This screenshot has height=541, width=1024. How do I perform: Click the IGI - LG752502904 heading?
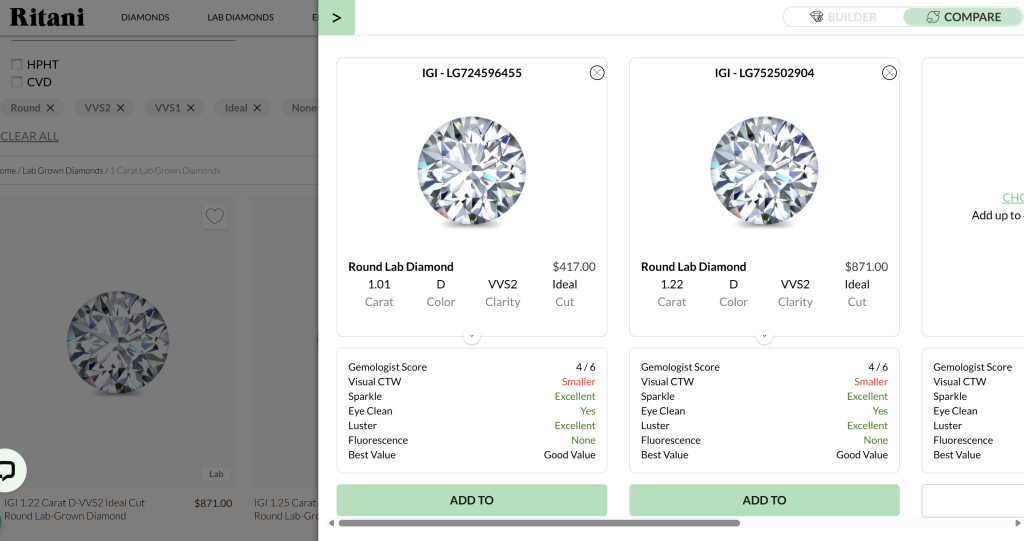coord(764,73)
